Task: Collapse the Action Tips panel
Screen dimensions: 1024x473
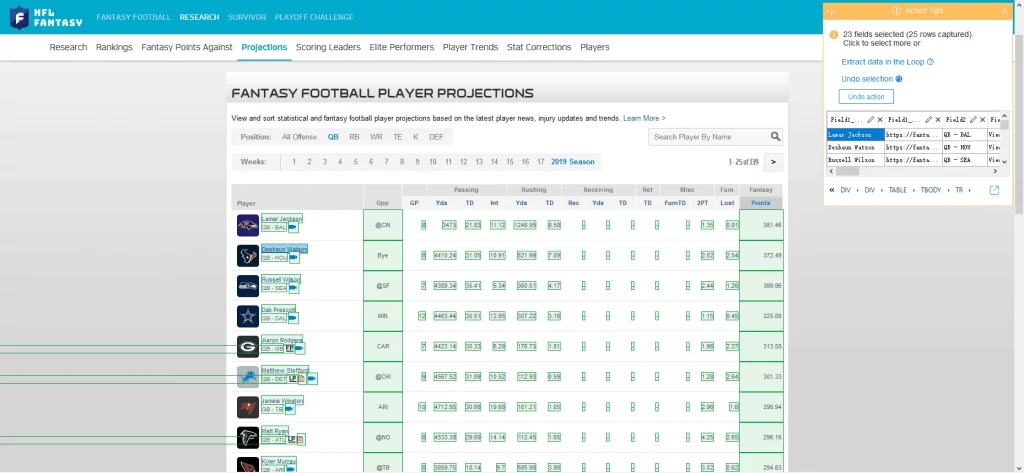Action: click(1004, 11)
